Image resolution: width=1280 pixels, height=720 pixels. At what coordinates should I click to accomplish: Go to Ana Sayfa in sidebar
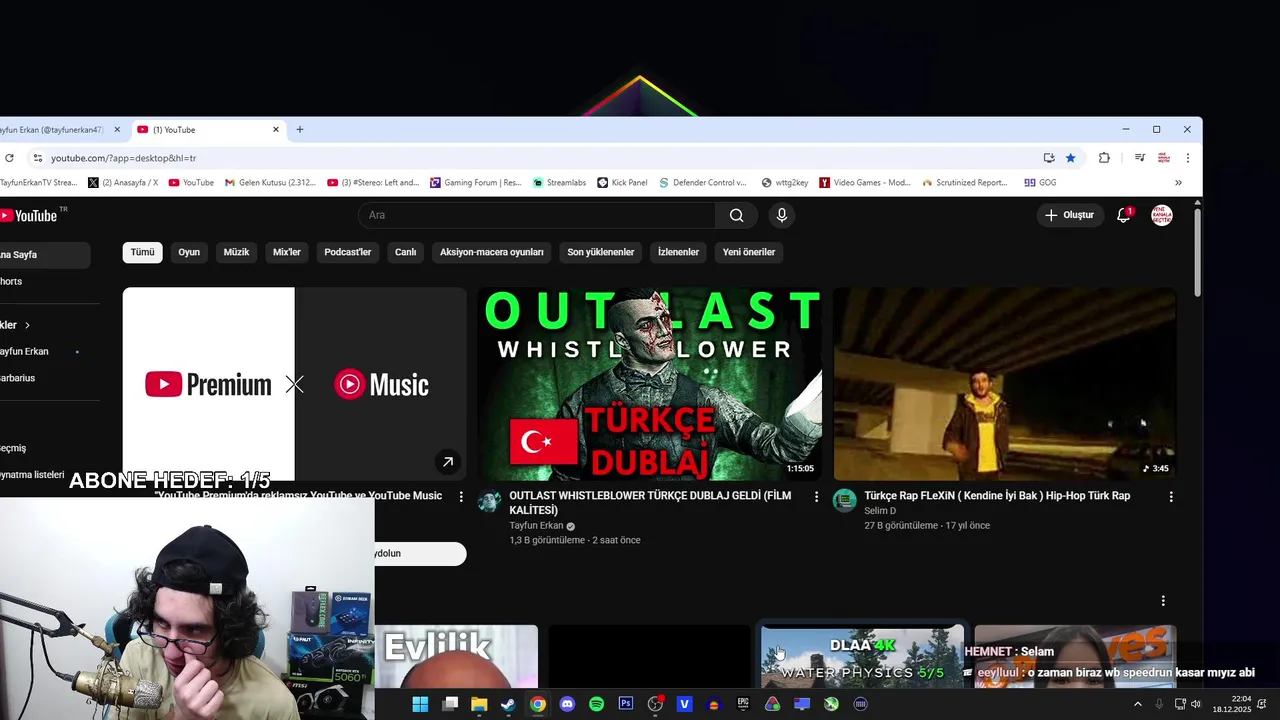click(45, 255)
